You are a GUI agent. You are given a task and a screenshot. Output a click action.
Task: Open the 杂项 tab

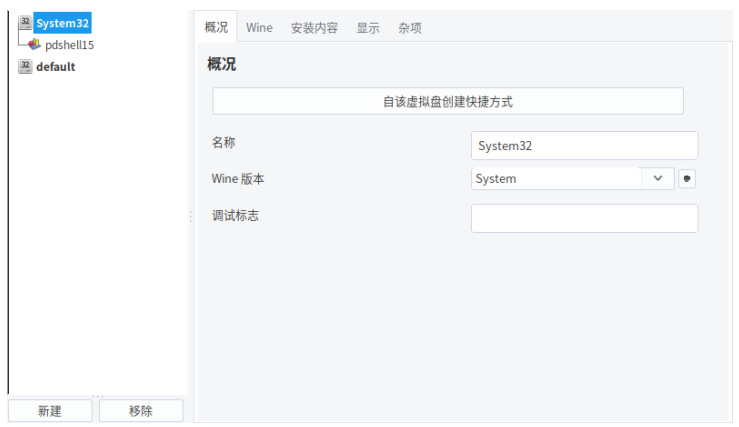point(410,28)
